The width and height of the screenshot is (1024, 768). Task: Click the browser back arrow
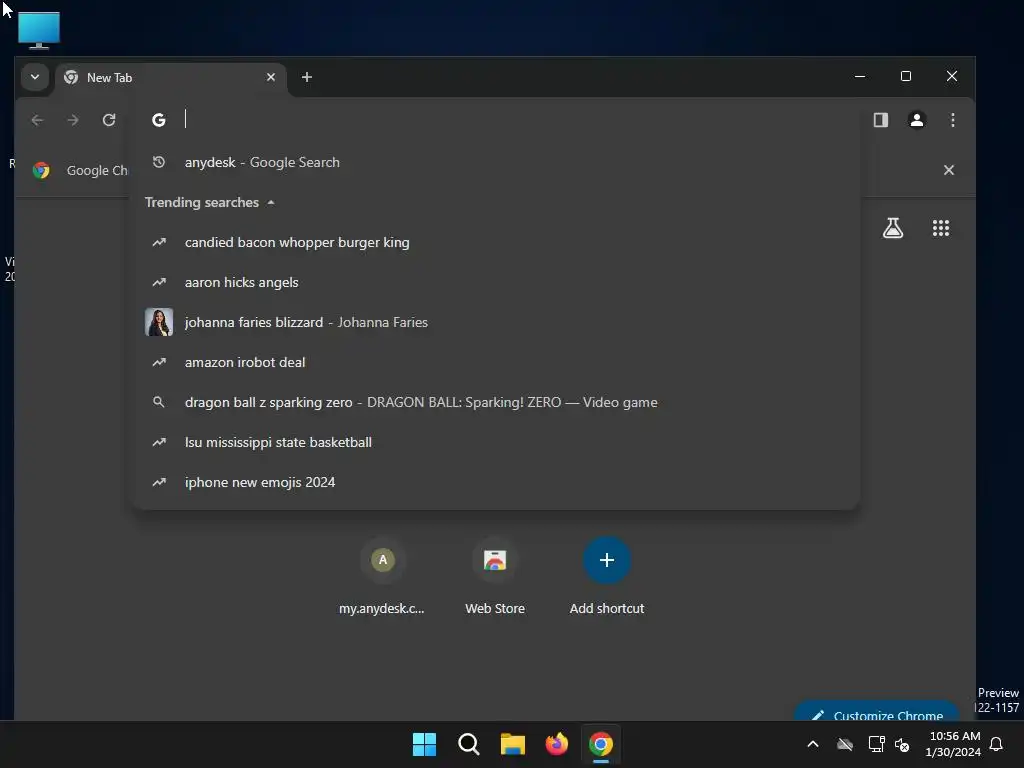pyautogui.click(x=37, y=120)
